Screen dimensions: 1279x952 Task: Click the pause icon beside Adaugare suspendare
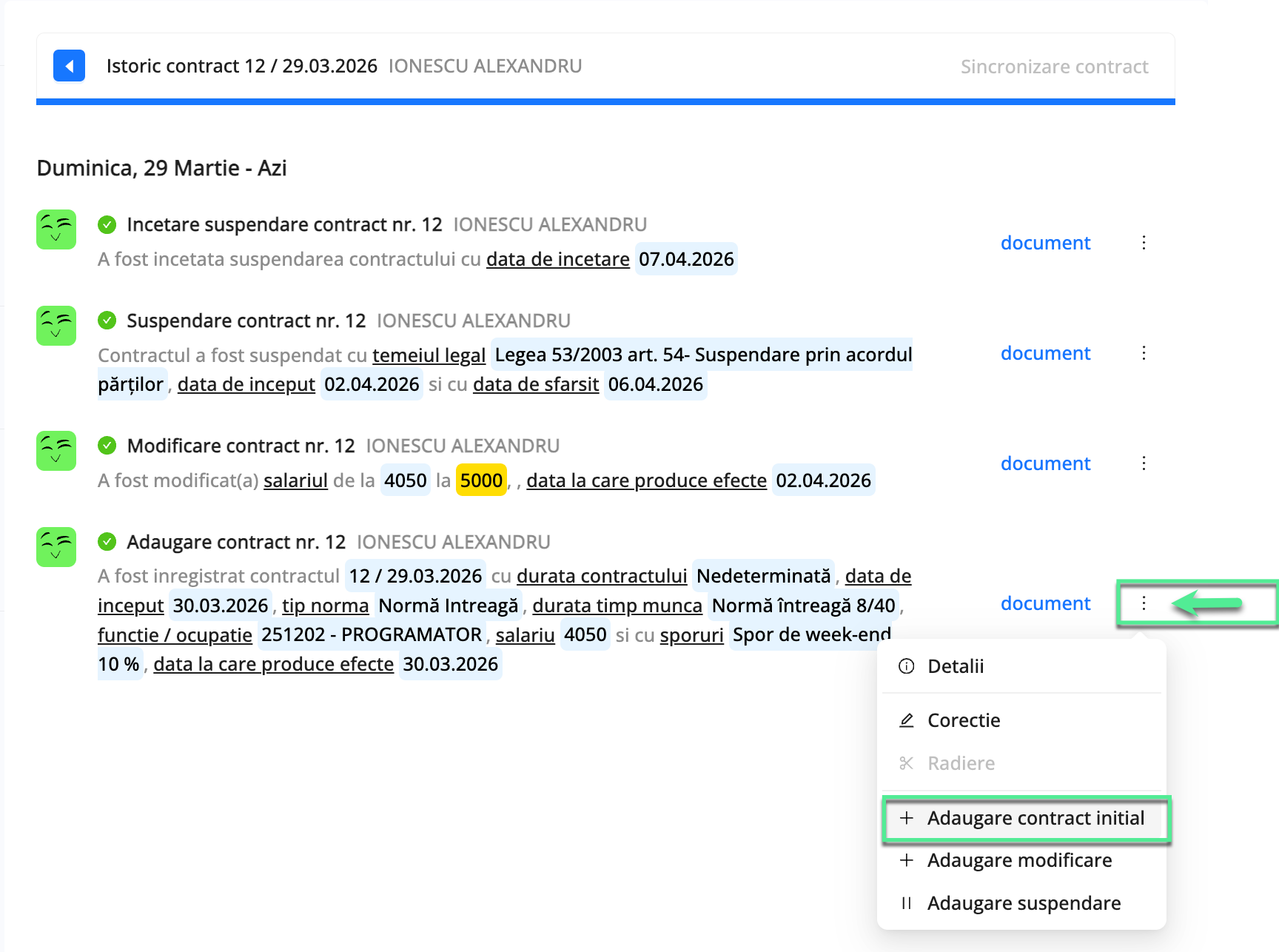(906, 902)
